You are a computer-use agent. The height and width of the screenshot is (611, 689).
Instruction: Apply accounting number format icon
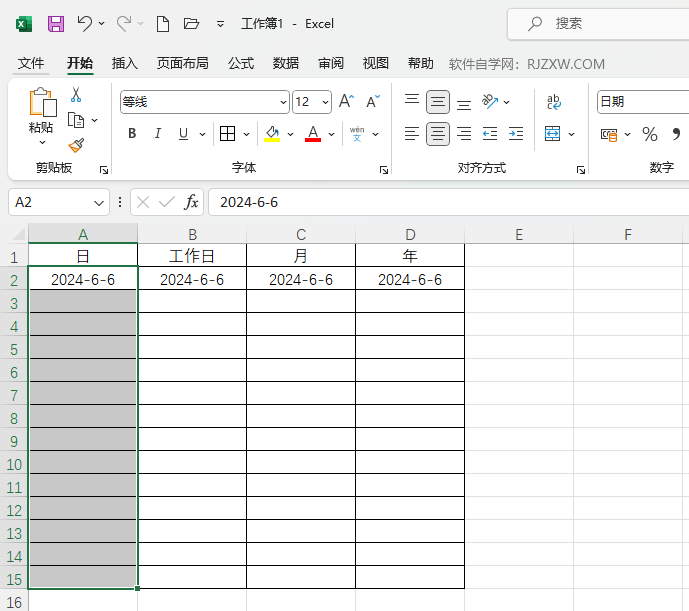pos(609,134)
